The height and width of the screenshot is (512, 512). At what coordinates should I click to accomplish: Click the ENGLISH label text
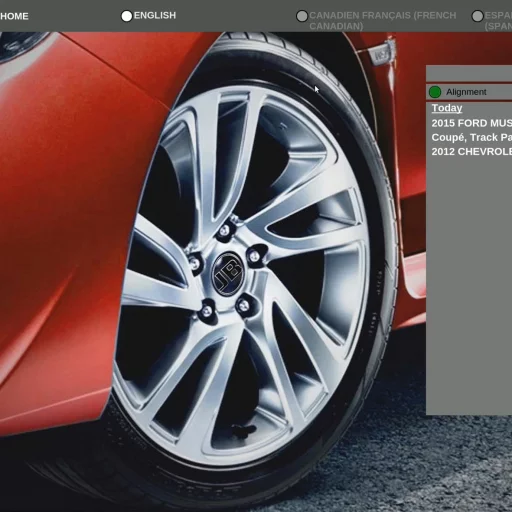coord(155,15)
